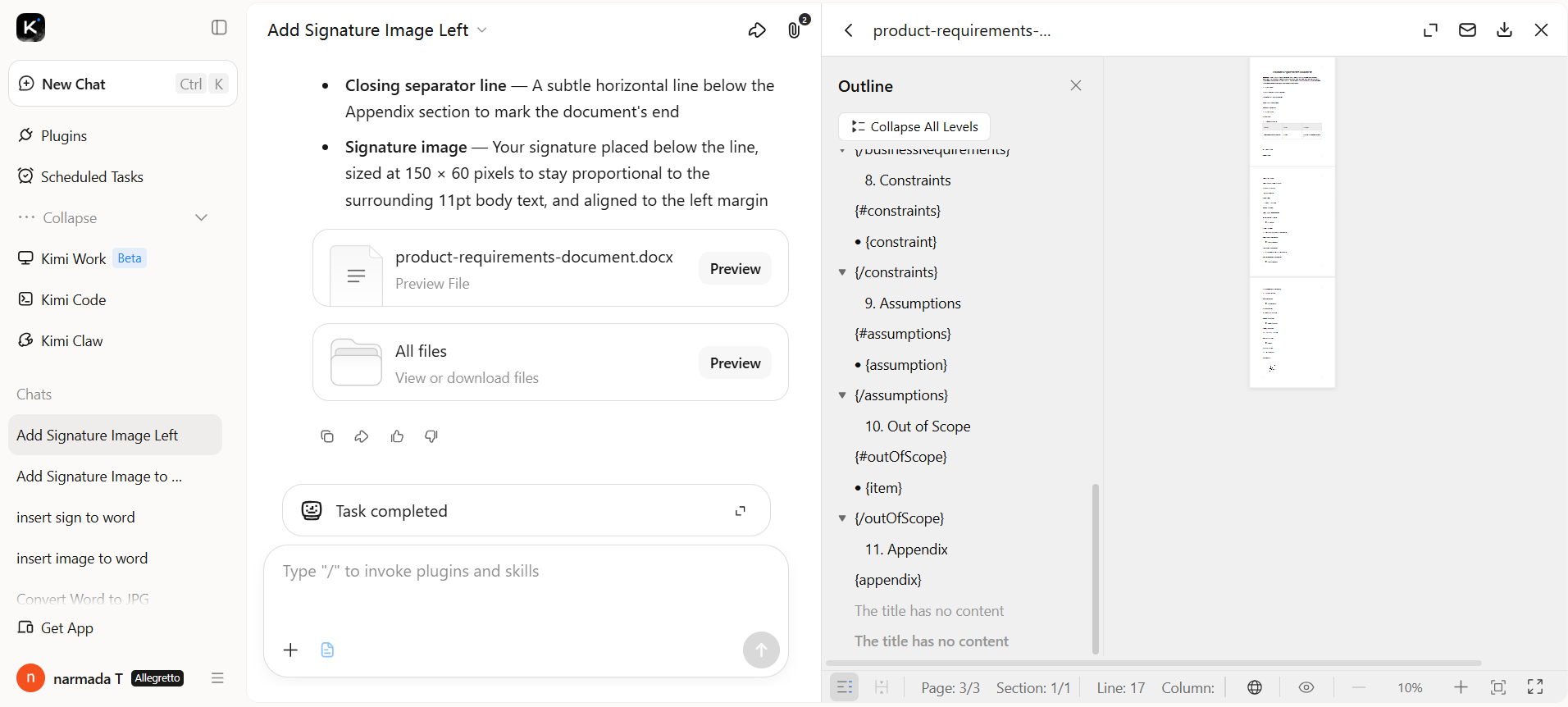Viewport: 1568px width, 707px height.
Task: Click the email envelope icon in preview header
Action: [1467, 30]
